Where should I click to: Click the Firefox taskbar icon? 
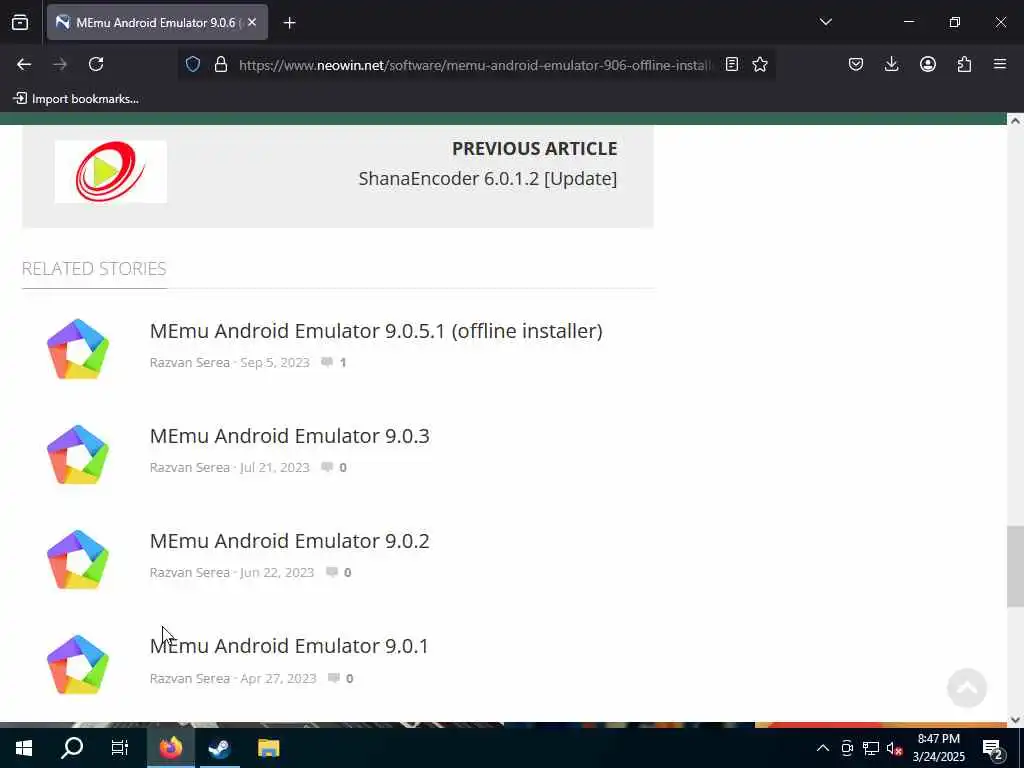pyautogui.click(x=170, y=748)
